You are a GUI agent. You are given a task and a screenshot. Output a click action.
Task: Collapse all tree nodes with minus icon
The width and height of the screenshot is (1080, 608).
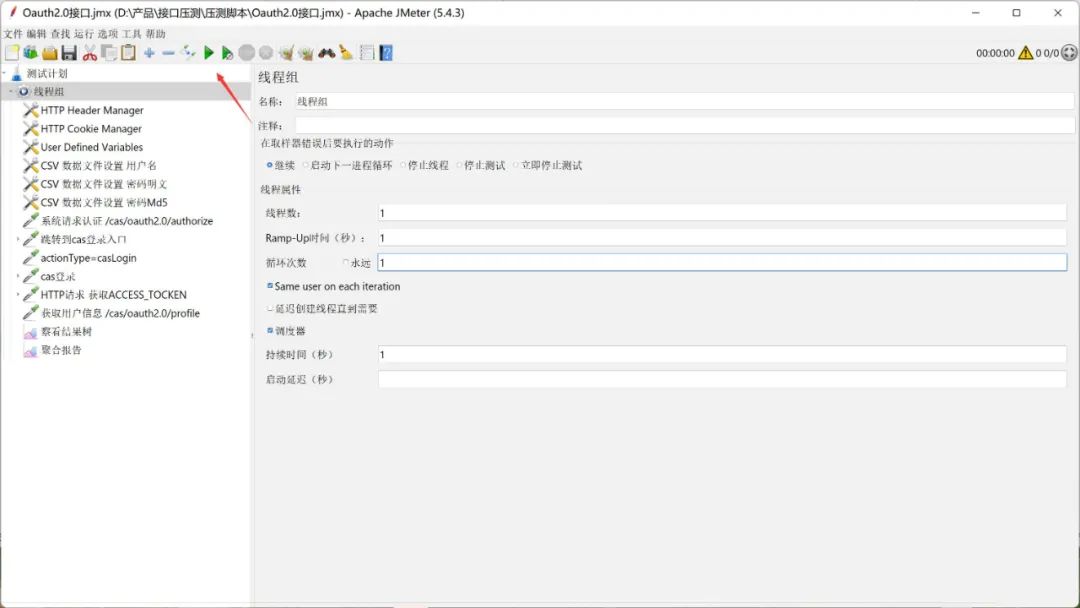pyautogui.click(x=168, y=53)
